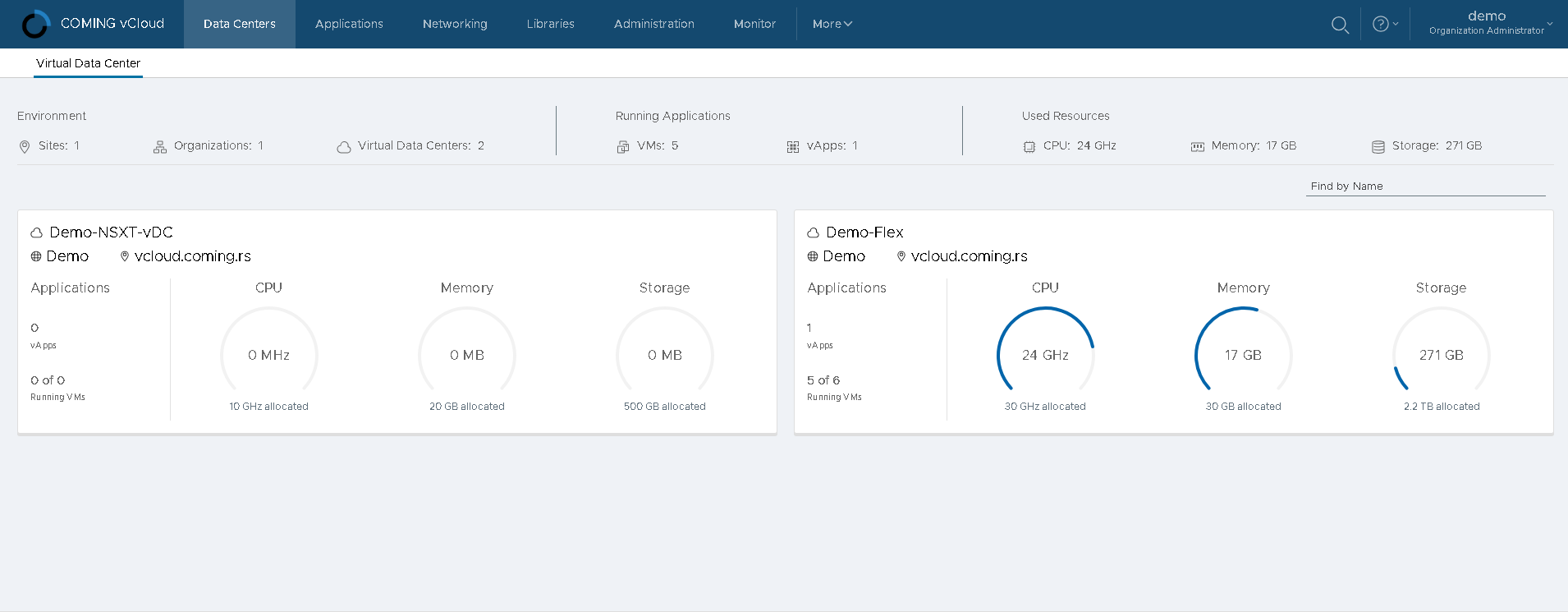Click 'Virtual Data Centers: 2' text
This screenshot has height=612, width=1568.
click(x=421, y=145)
